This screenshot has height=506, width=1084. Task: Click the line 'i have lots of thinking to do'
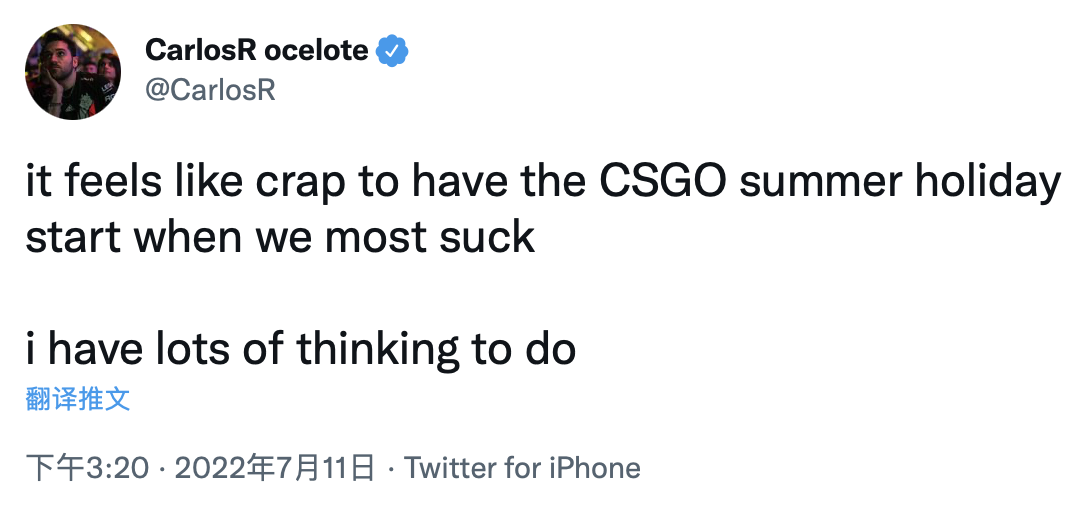[301, 349]
